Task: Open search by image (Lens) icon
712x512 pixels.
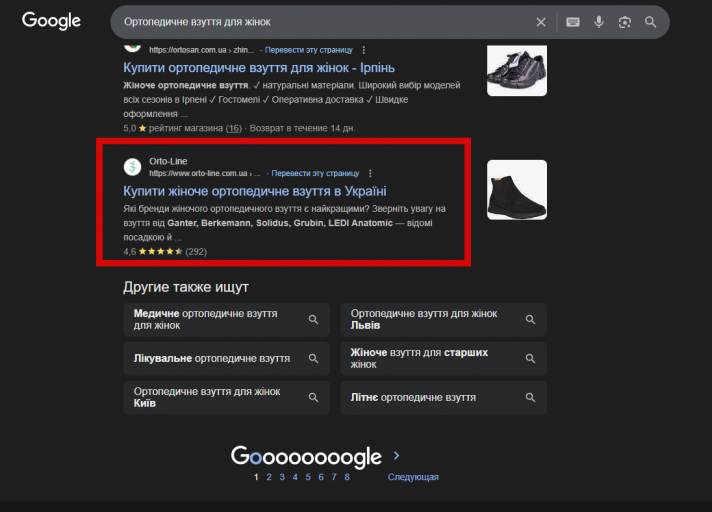Action: 625,22
